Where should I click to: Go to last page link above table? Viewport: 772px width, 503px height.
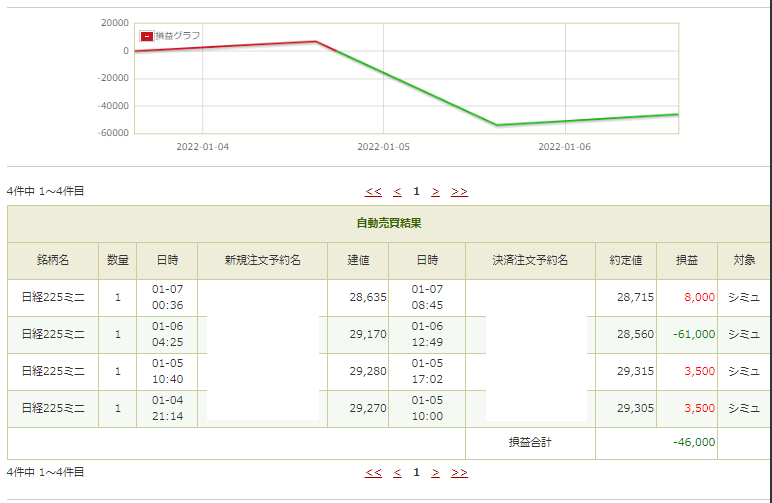[459, 191]
